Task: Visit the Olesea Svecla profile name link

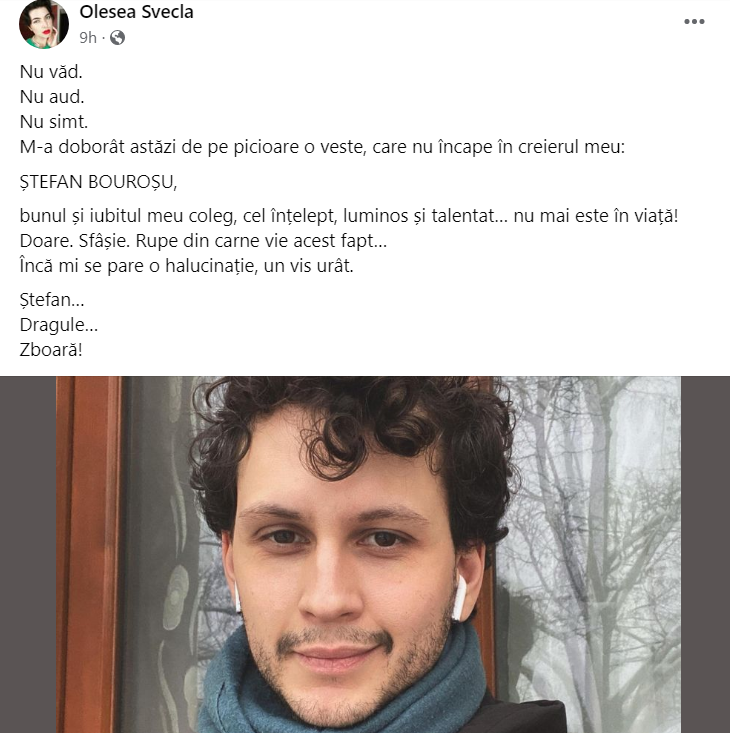Action: pyautogui.click(x=136, y=12)
